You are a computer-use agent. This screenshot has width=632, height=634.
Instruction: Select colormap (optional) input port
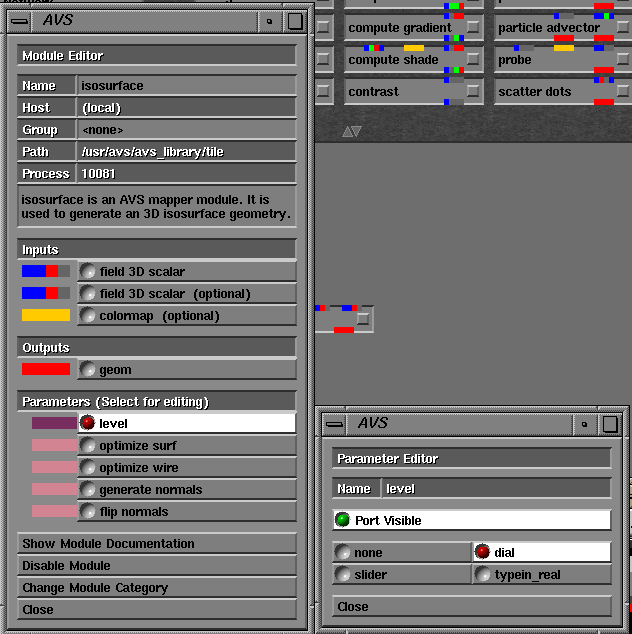(187, 315)
